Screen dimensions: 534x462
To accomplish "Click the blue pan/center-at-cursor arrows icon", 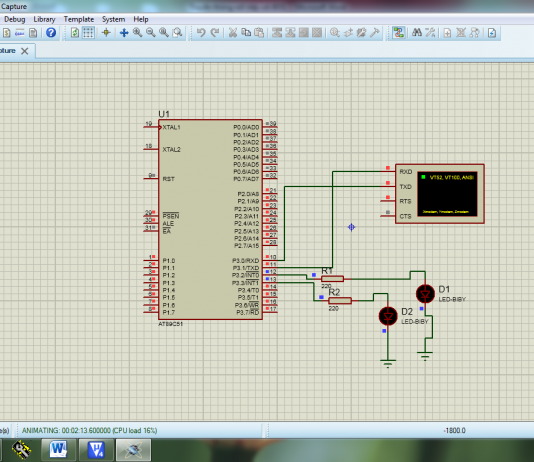I will 124,33.
